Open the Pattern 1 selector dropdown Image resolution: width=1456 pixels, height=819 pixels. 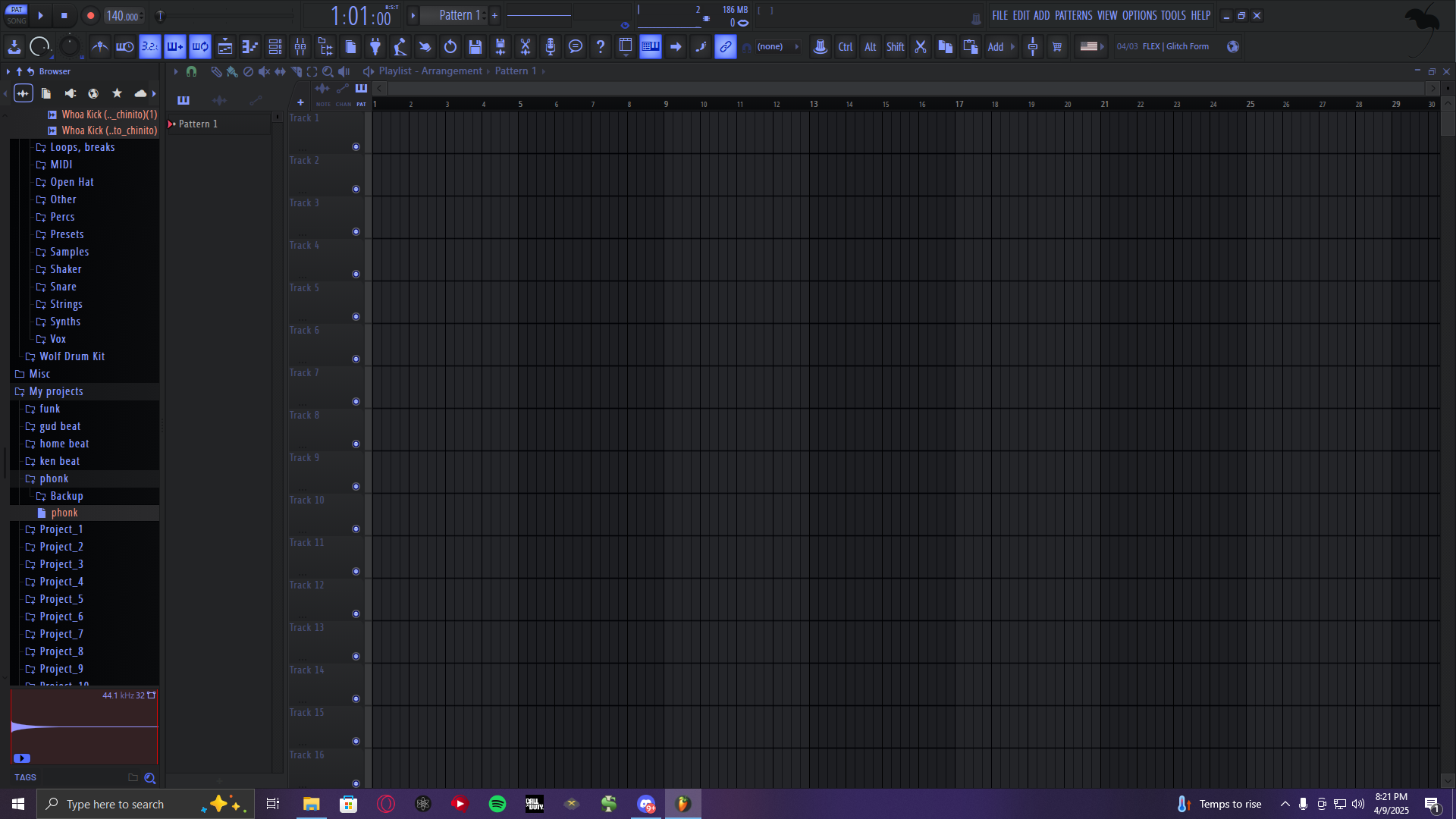click(460, 15)
